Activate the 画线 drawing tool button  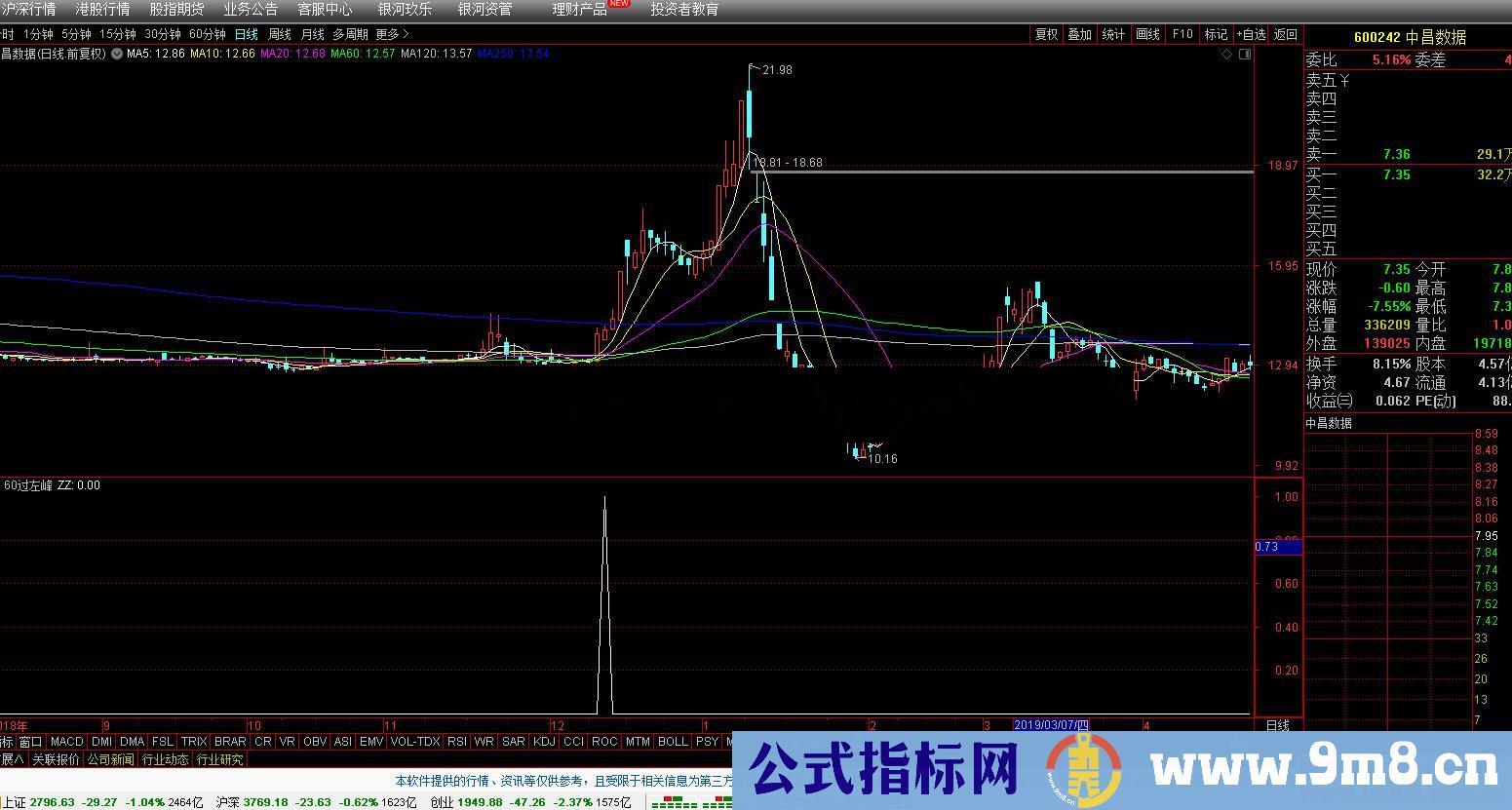coord(1147,34)
